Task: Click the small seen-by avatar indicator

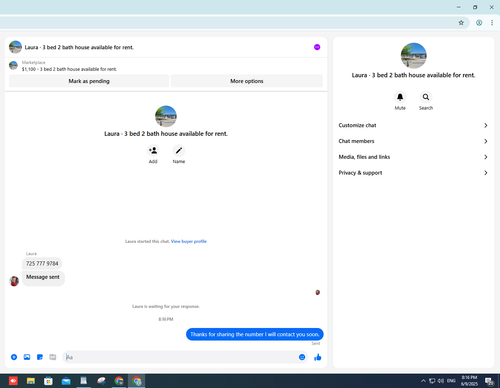Action: point(318,292)
